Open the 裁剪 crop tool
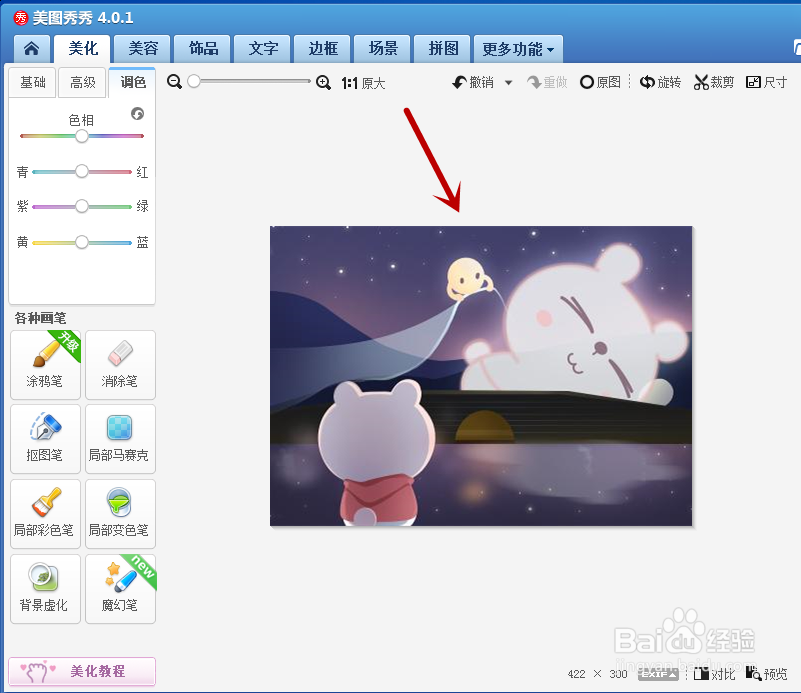The height and width of the screenshot is (693, 801). click(x=714, y=82)
